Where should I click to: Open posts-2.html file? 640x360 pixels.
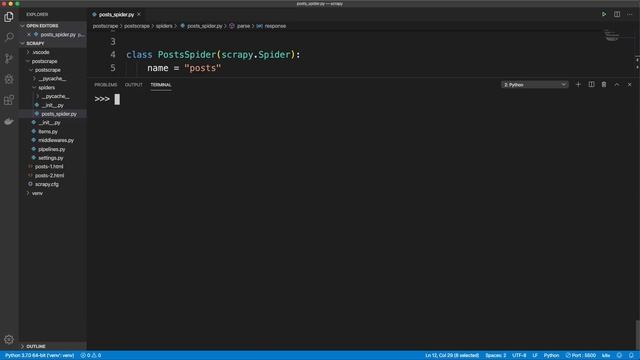pos(49,176)
